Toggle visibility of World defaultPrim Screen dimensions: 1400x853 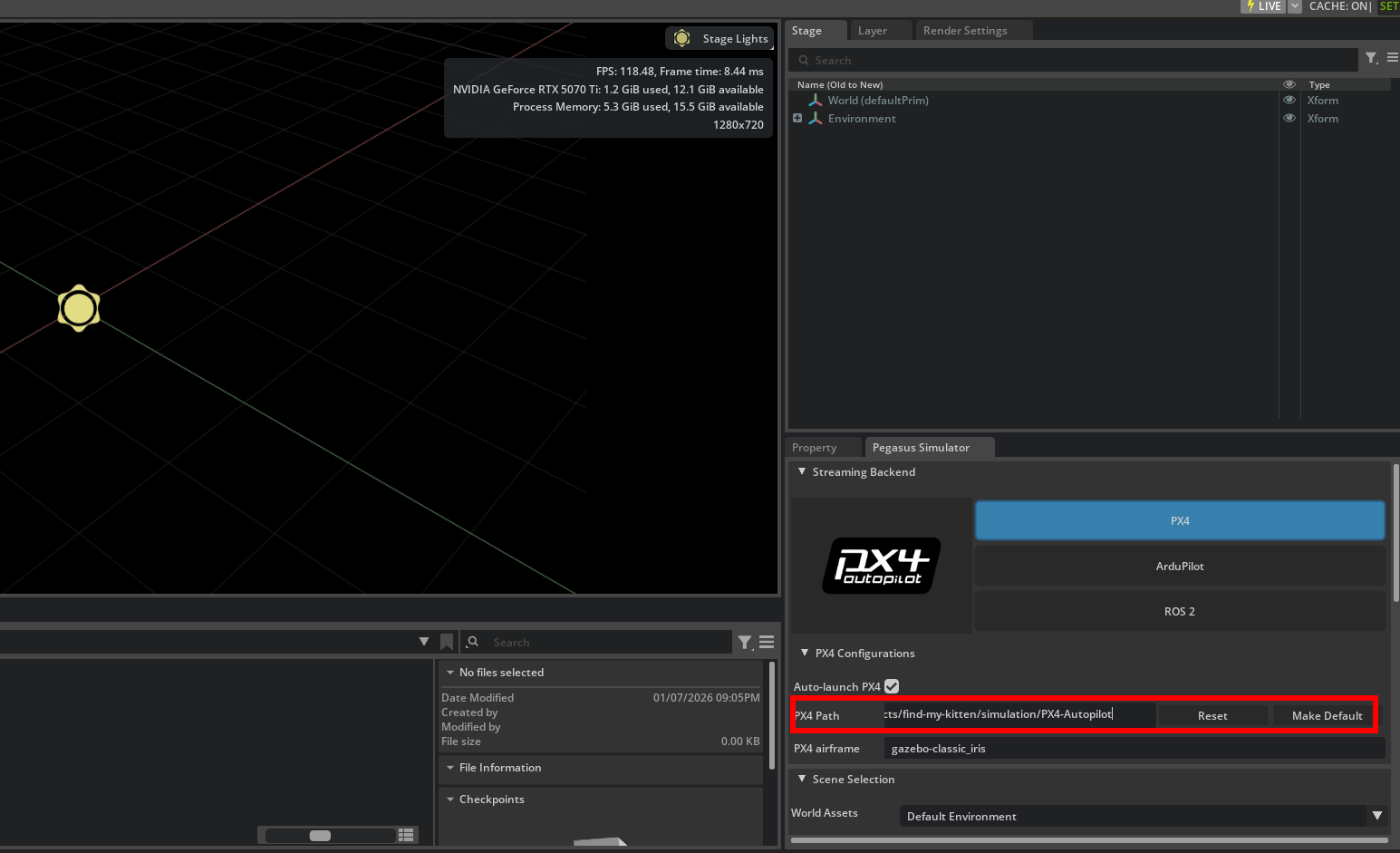point(1289,100)
